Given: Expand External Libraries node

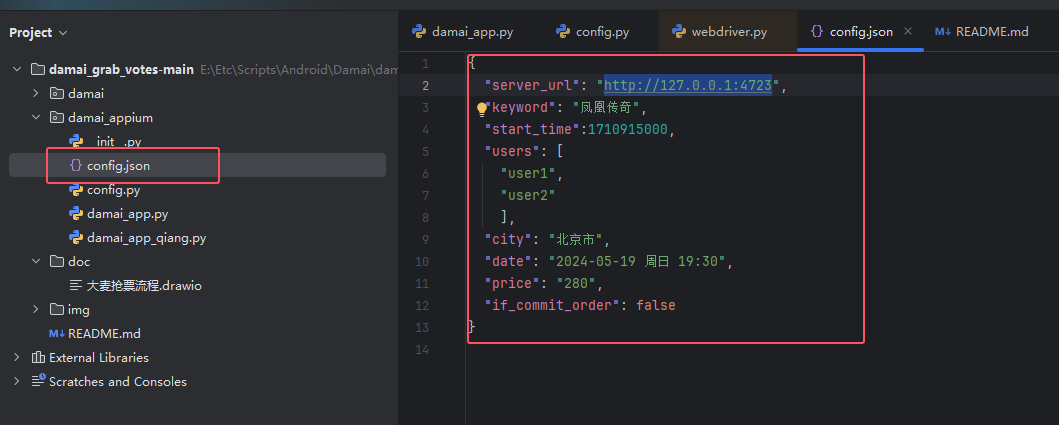Looking at the screenshot, I should point(18,357).
